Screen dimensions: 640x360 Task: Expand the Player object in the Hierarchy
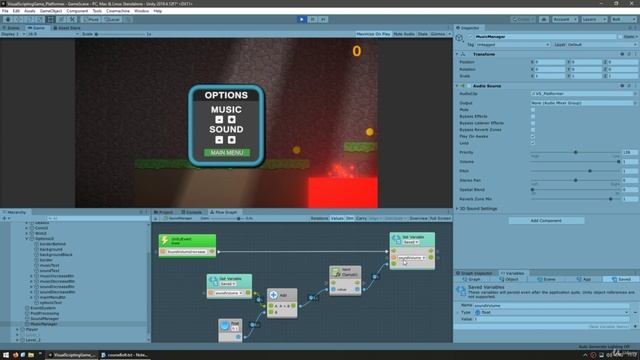(x=17, y=329)
